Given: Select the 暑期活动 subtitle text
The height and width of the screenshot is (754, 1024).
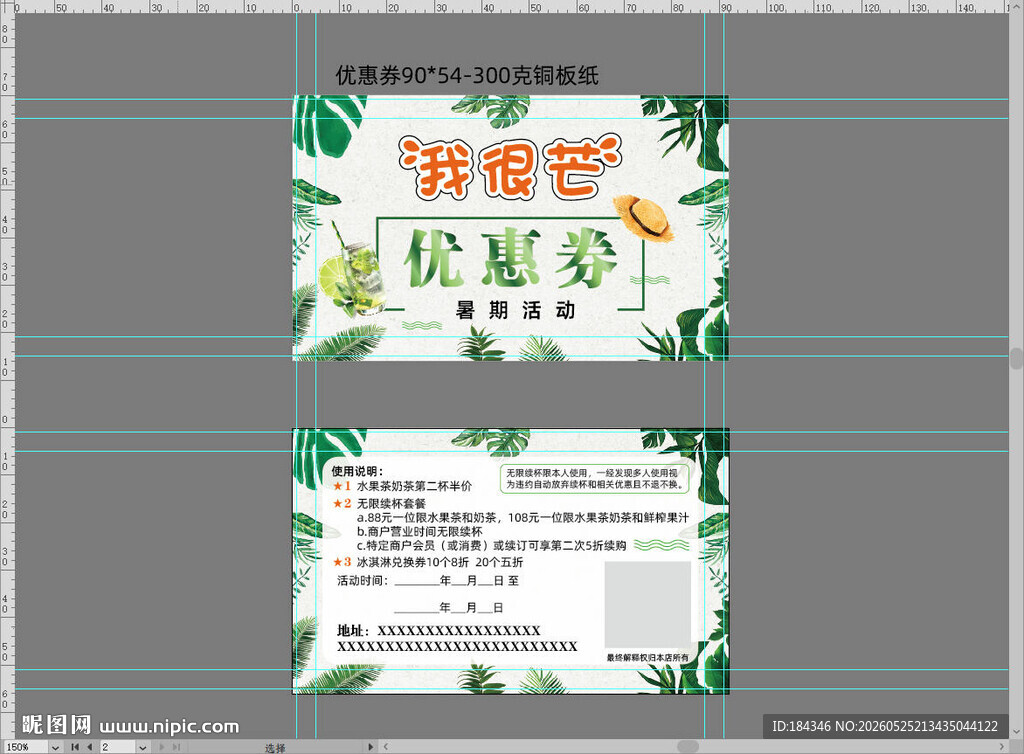Looking at the screenshot, I should pyautogui.click(x=515, y=310).
